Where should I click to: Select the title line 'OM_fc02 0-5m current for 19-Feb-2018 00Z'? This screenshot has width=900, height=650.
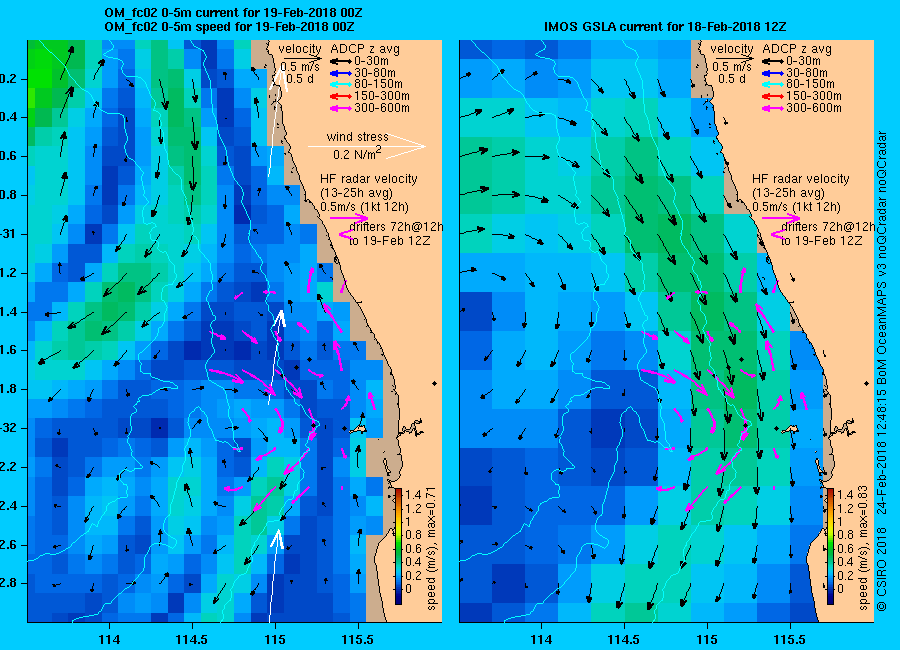point(233,13)
